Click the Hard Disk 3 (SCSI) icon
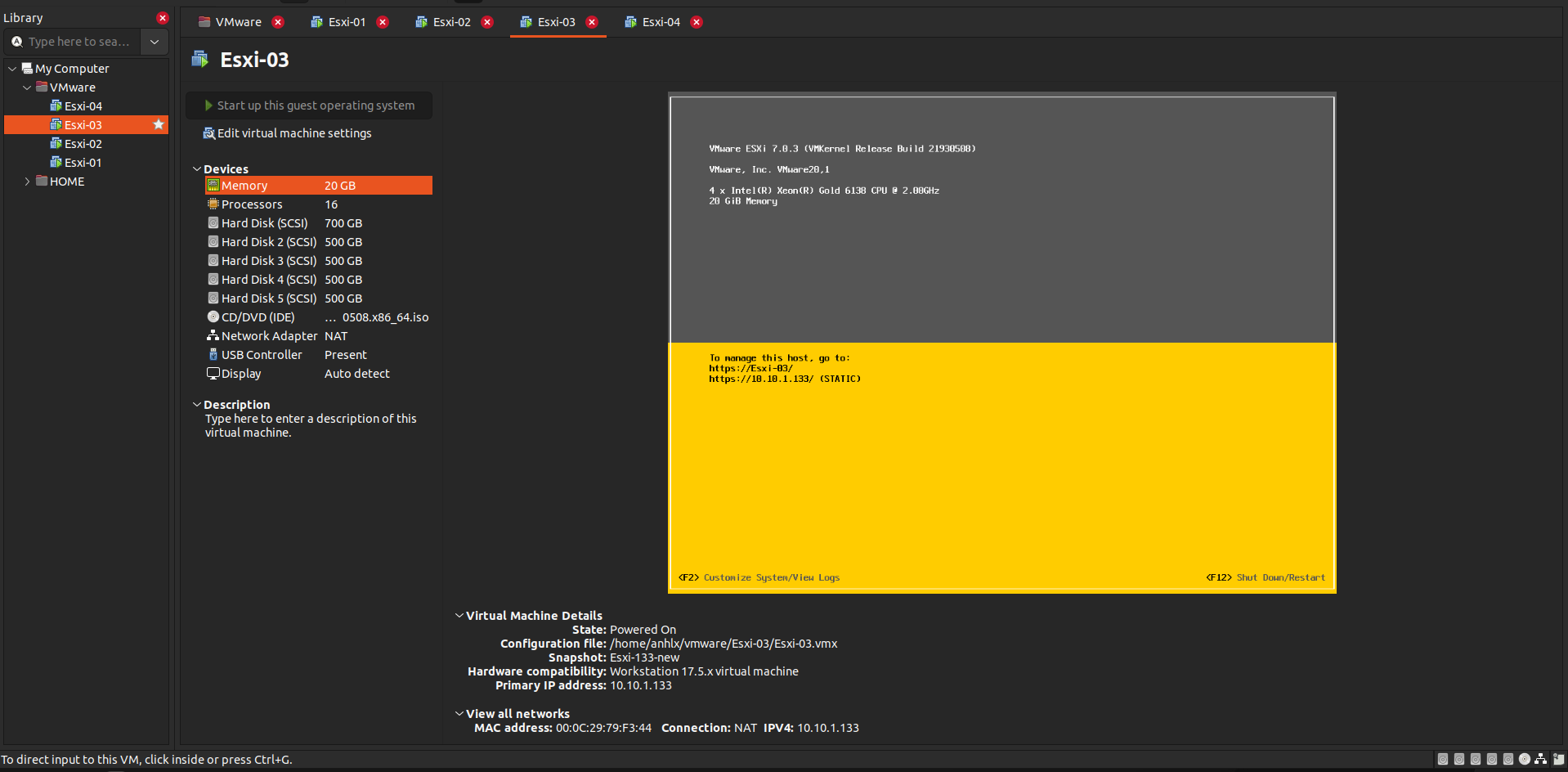Viewport: 1568px width, 772px height. [213, 261]
